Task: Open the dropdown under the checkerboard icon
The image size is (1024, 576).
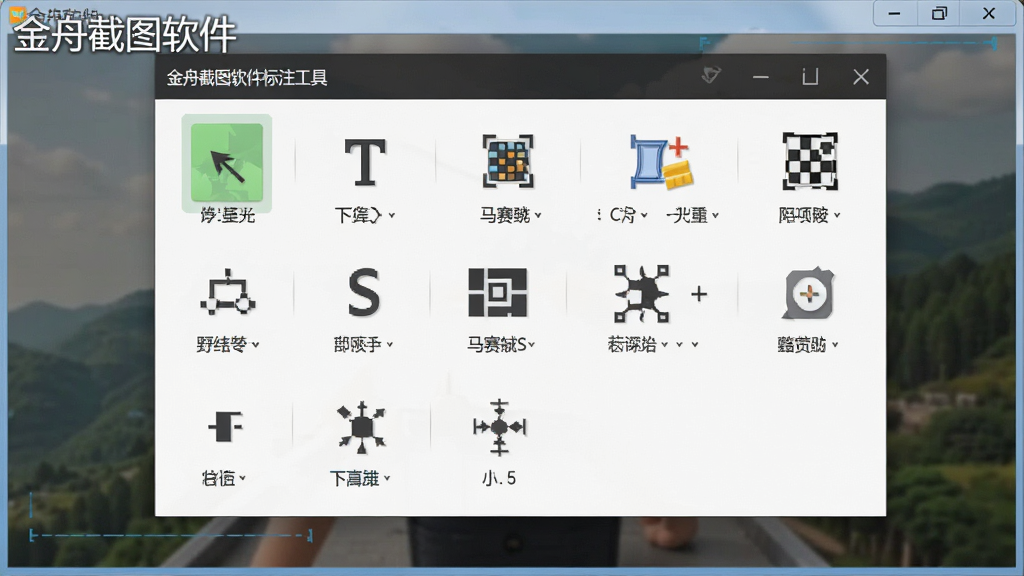Action: click(x=837, y=215)
